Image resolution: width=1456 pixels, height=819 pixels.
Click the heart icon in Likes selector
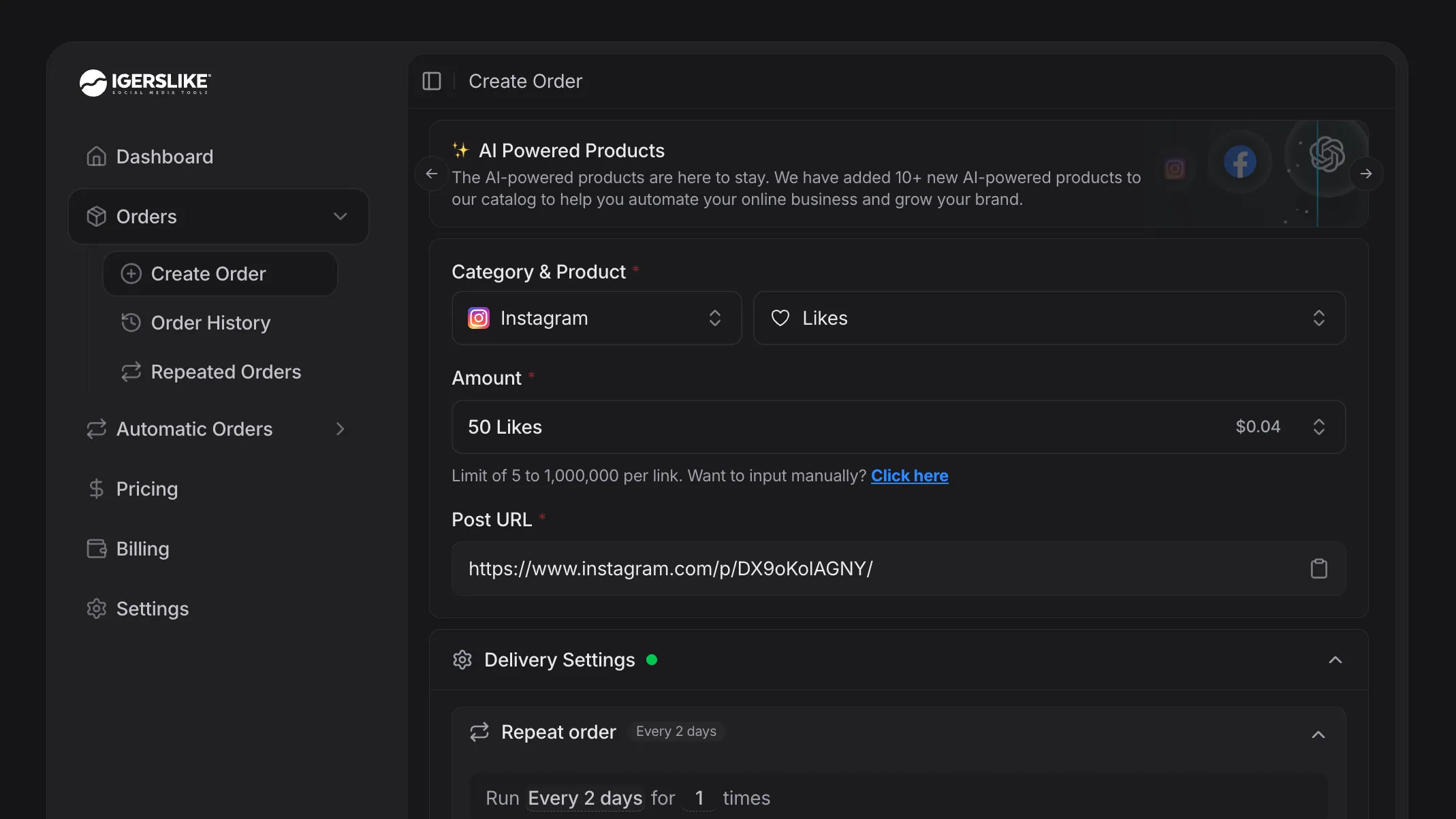point(780,318)
